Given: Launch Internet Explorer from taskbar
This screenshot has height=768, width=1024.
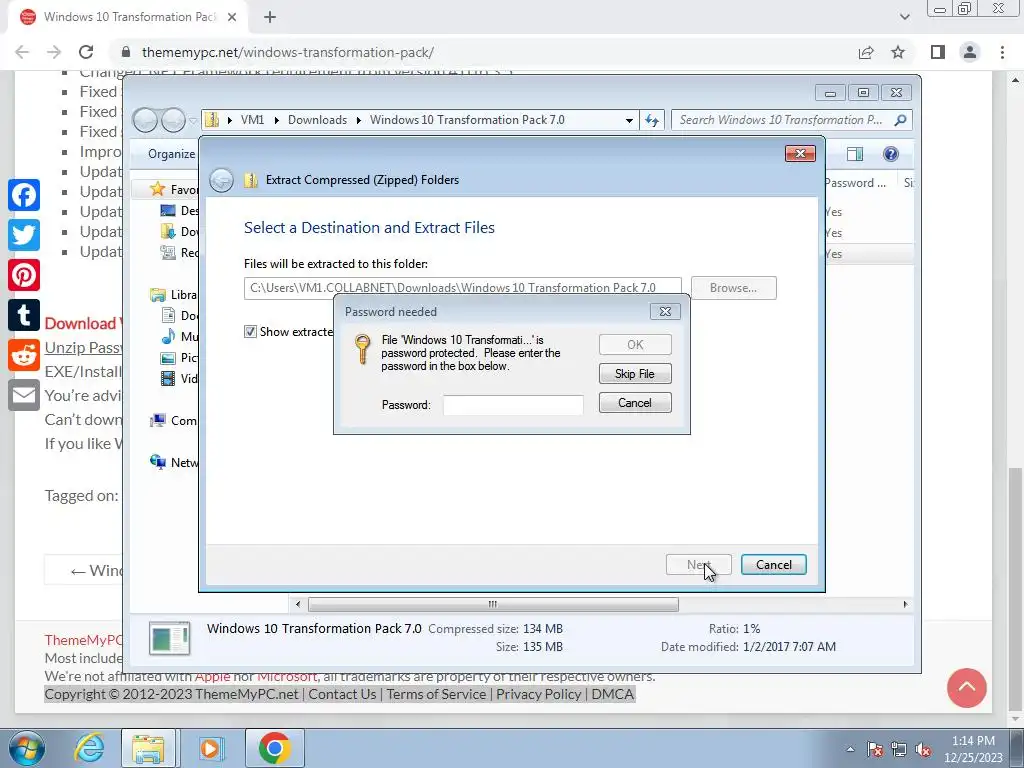Looking at the screenshot, I should tap(89, 748).
